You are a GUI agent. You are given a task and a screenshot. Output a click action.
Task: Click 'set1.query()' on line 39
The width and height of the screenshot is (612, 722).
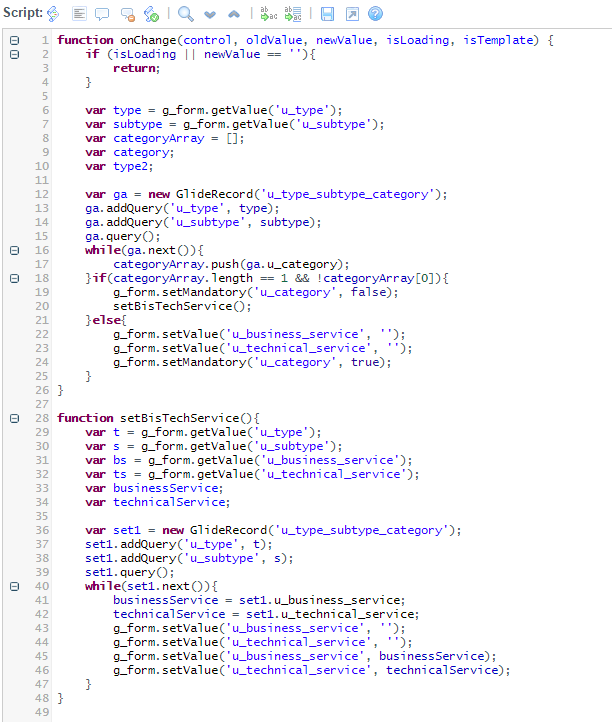click(x=128, y=573)
